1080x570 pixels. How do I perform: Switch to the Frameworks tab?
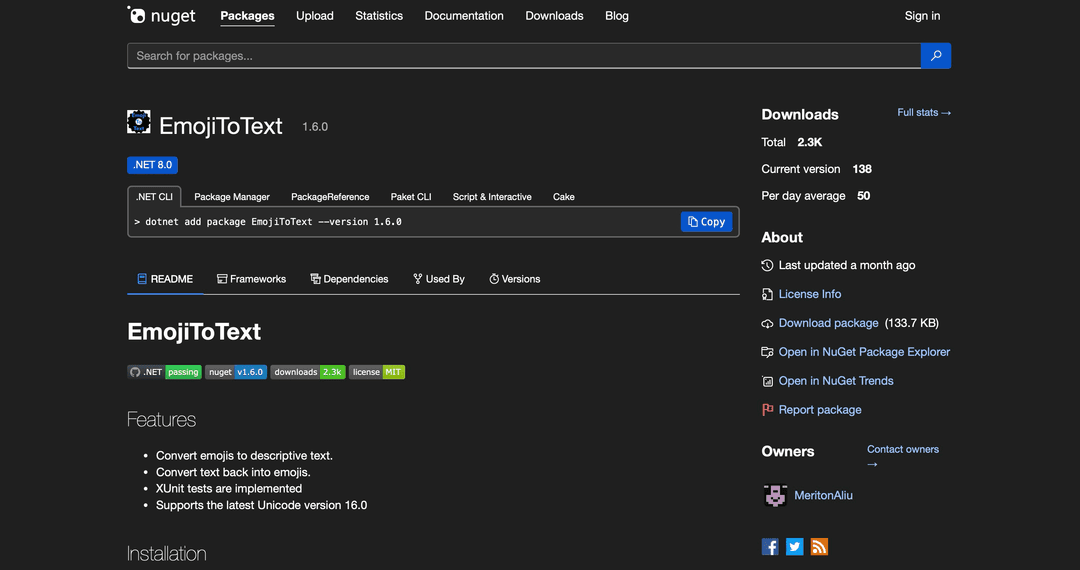pos(251,279)
